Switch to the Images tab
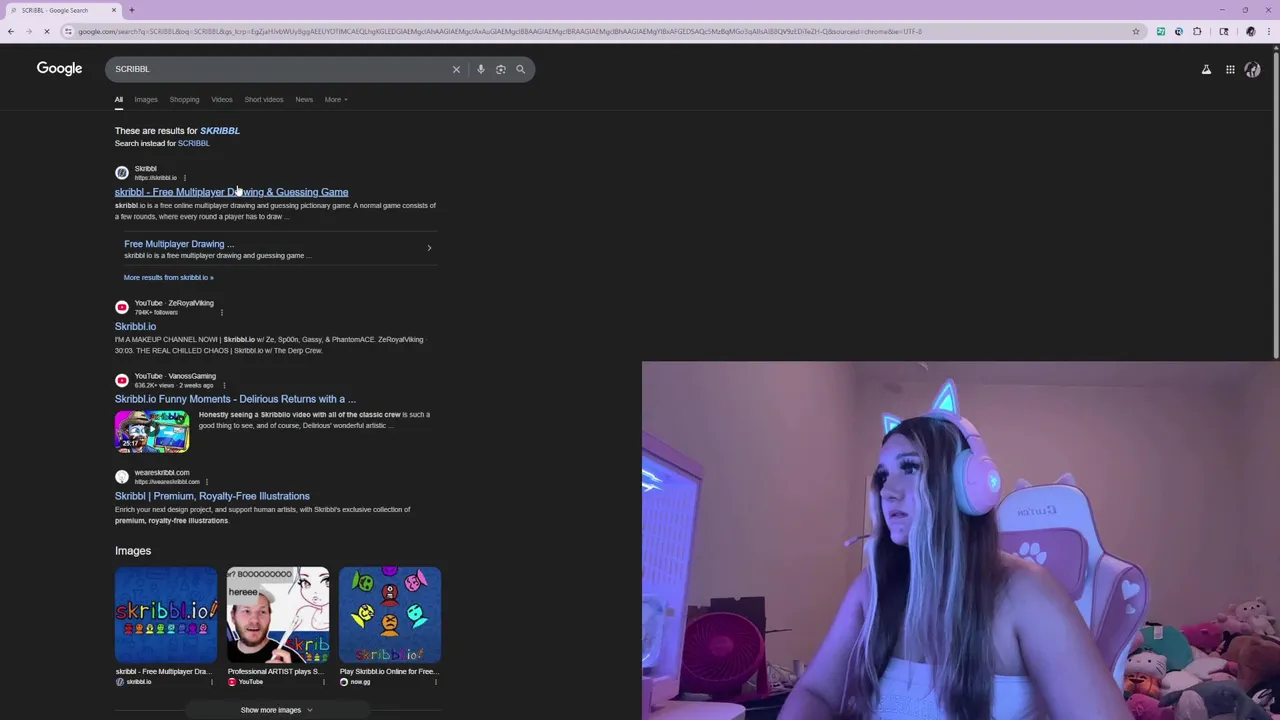This screenshot has width=1280, height=720. click(x=146, y=99)
